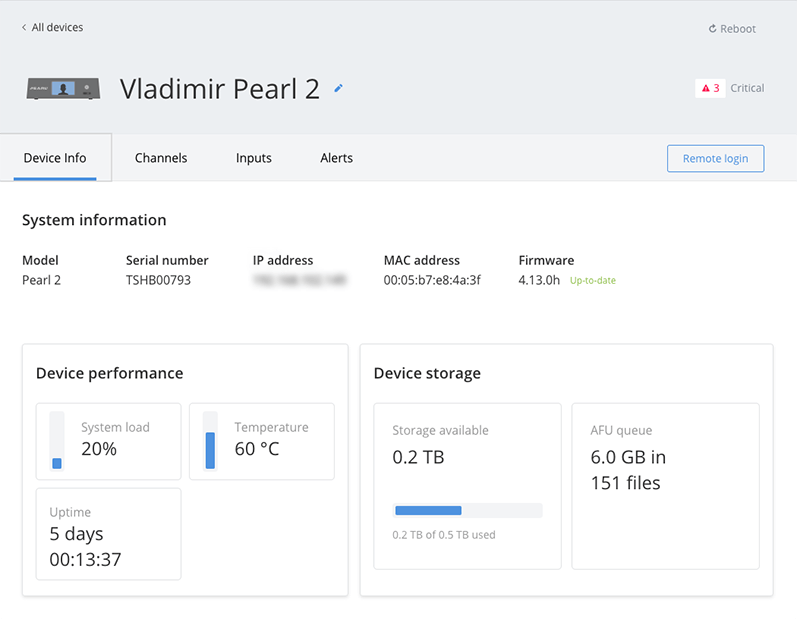This screenshot has width=797, height=619.
Task: Click the Pearl 2 model value
Action: coord(41,280)
